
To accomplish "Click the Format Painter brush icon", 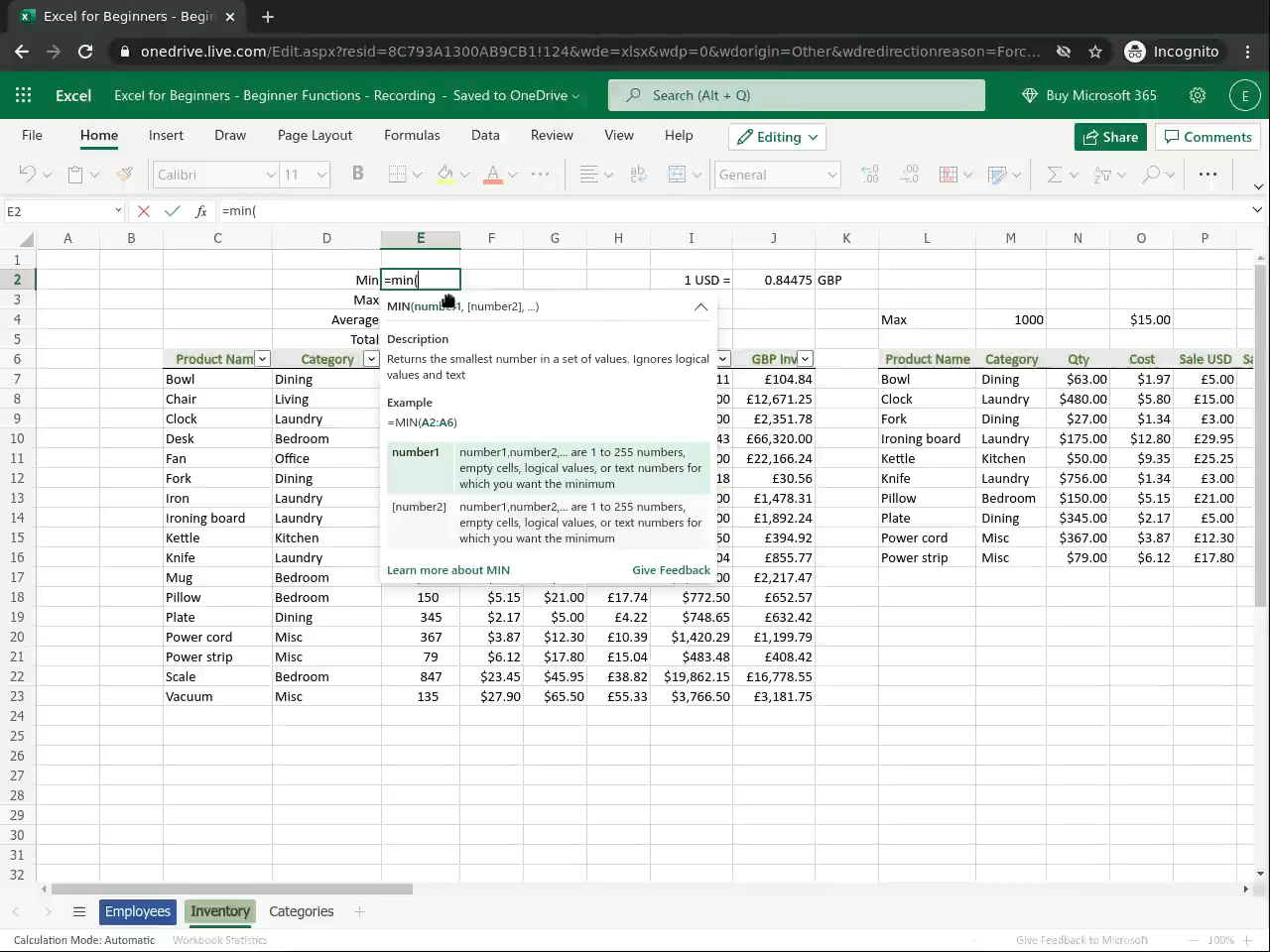I will click(x=125, y=175).
